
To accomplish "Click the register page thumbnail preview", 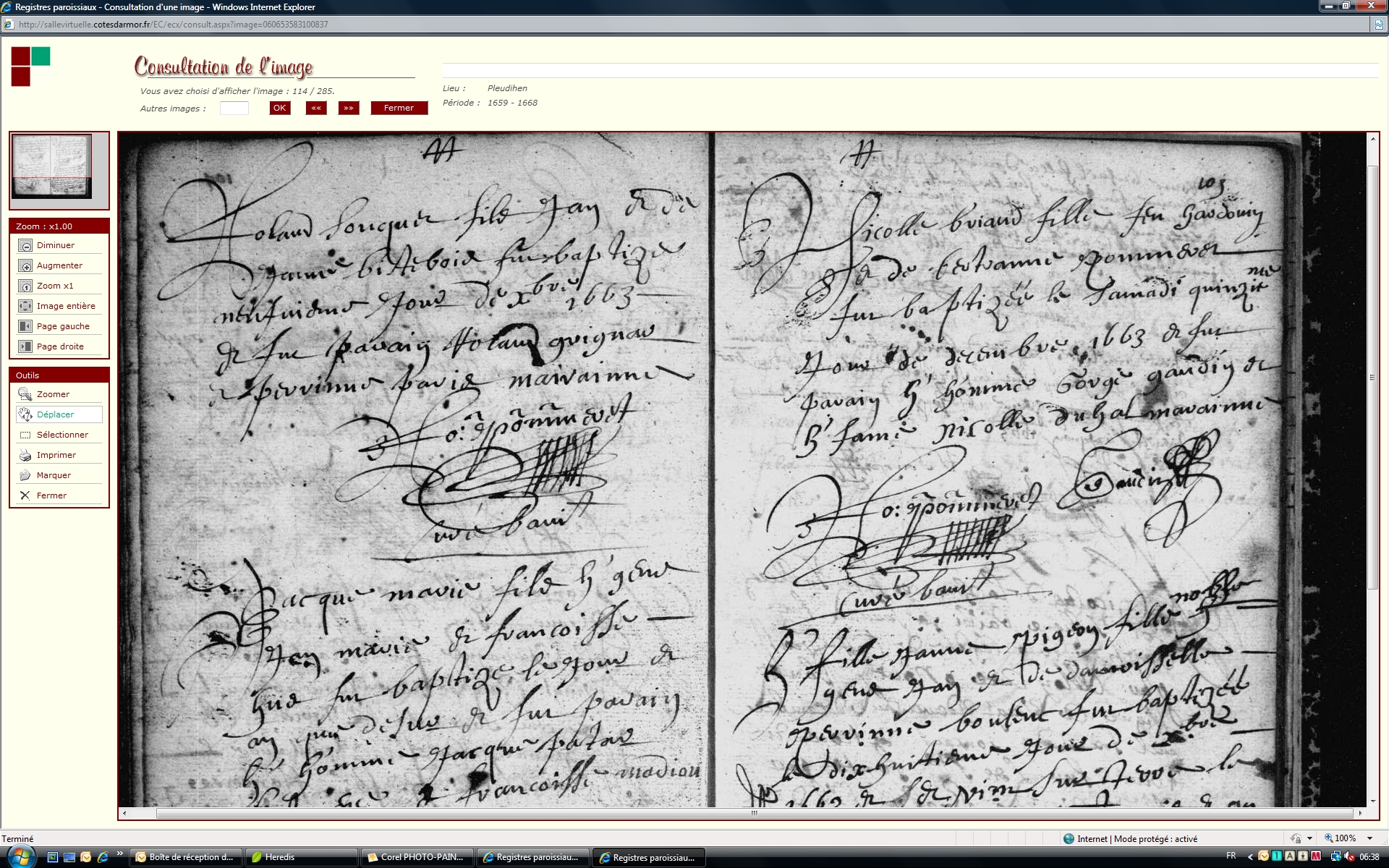I will (52, 166).
